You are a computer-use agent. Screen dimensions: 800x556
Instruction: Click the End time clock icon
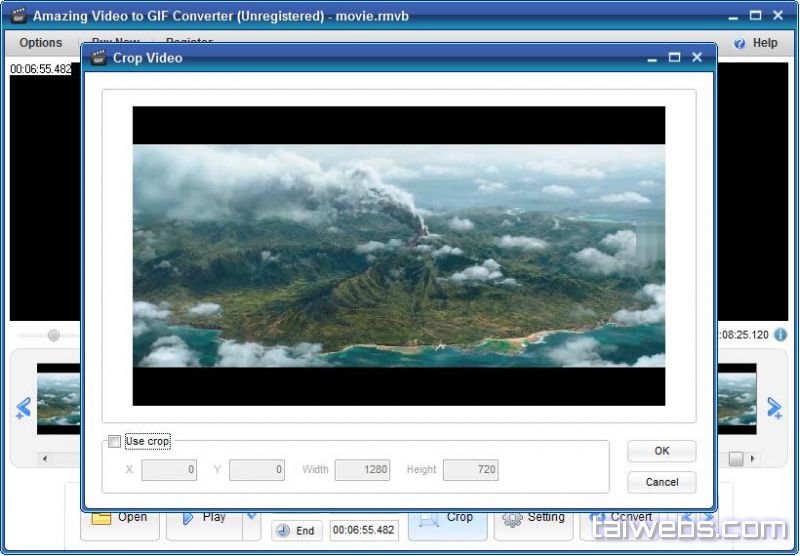283,531
